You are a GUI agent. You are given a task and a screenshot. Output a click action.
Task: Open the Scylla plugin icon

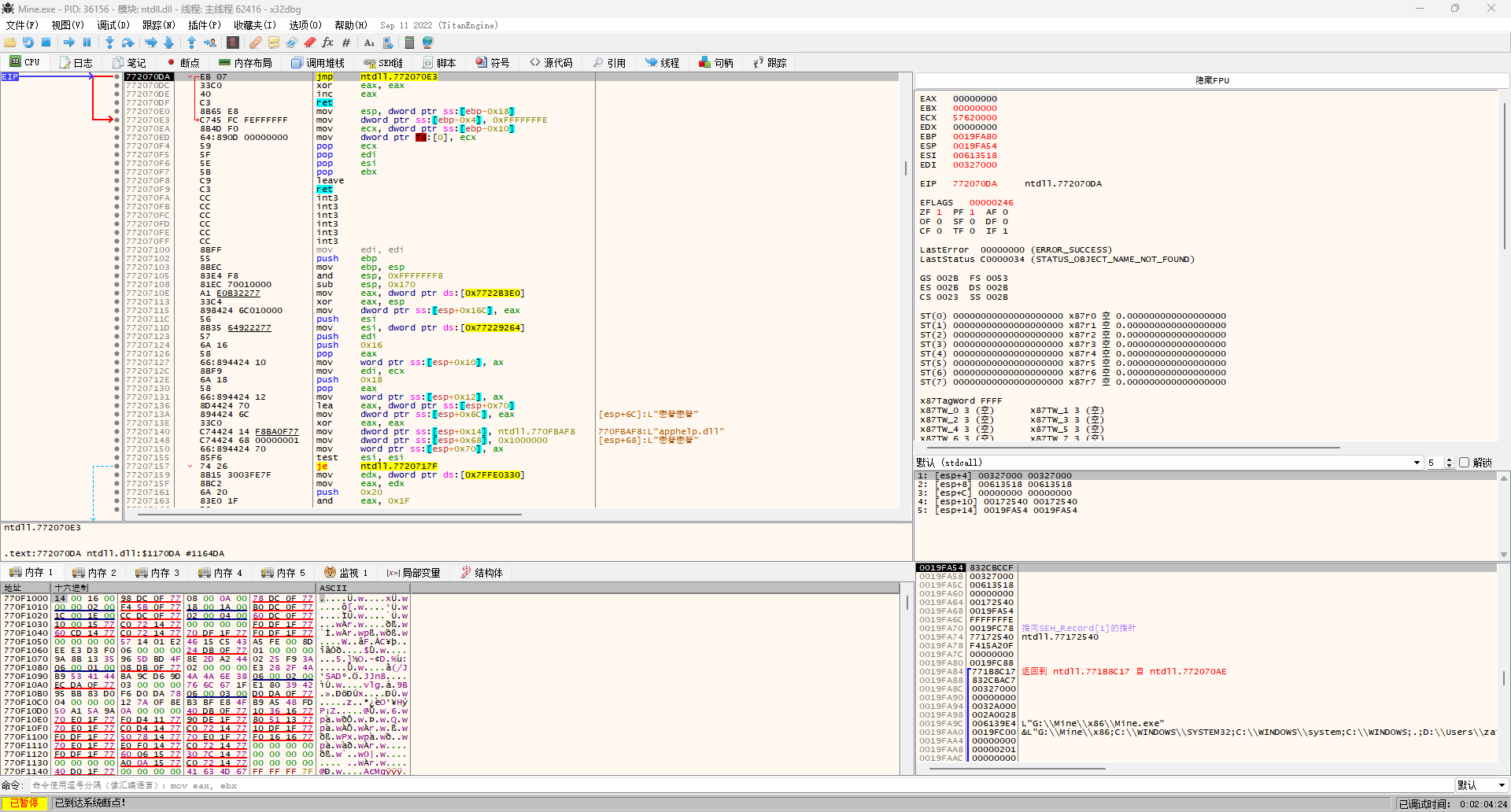tap(233, 42)
